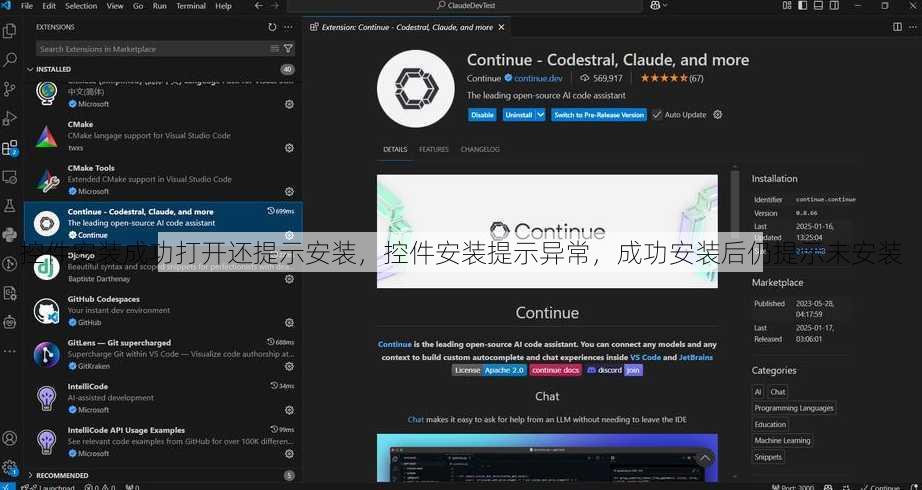Split the editor right

(897, 27)
